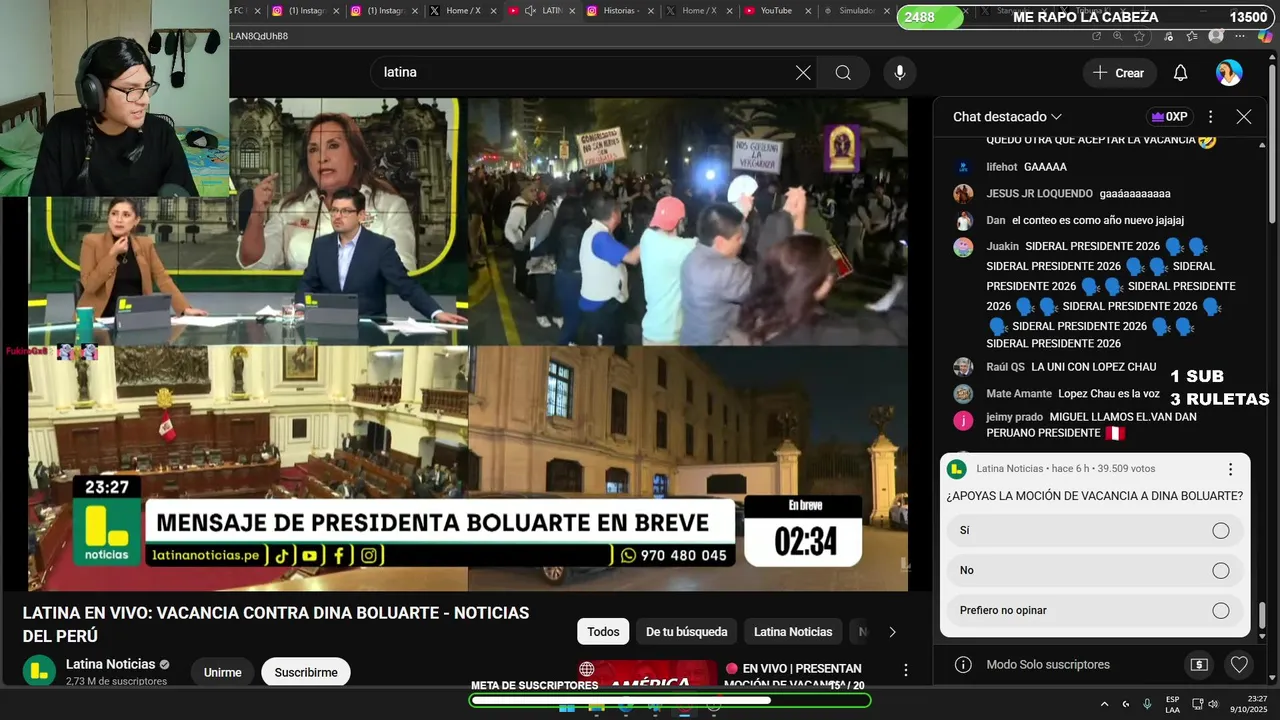Open the YouTube account avatar menu
The image size is (1280, 720).
1229,73
